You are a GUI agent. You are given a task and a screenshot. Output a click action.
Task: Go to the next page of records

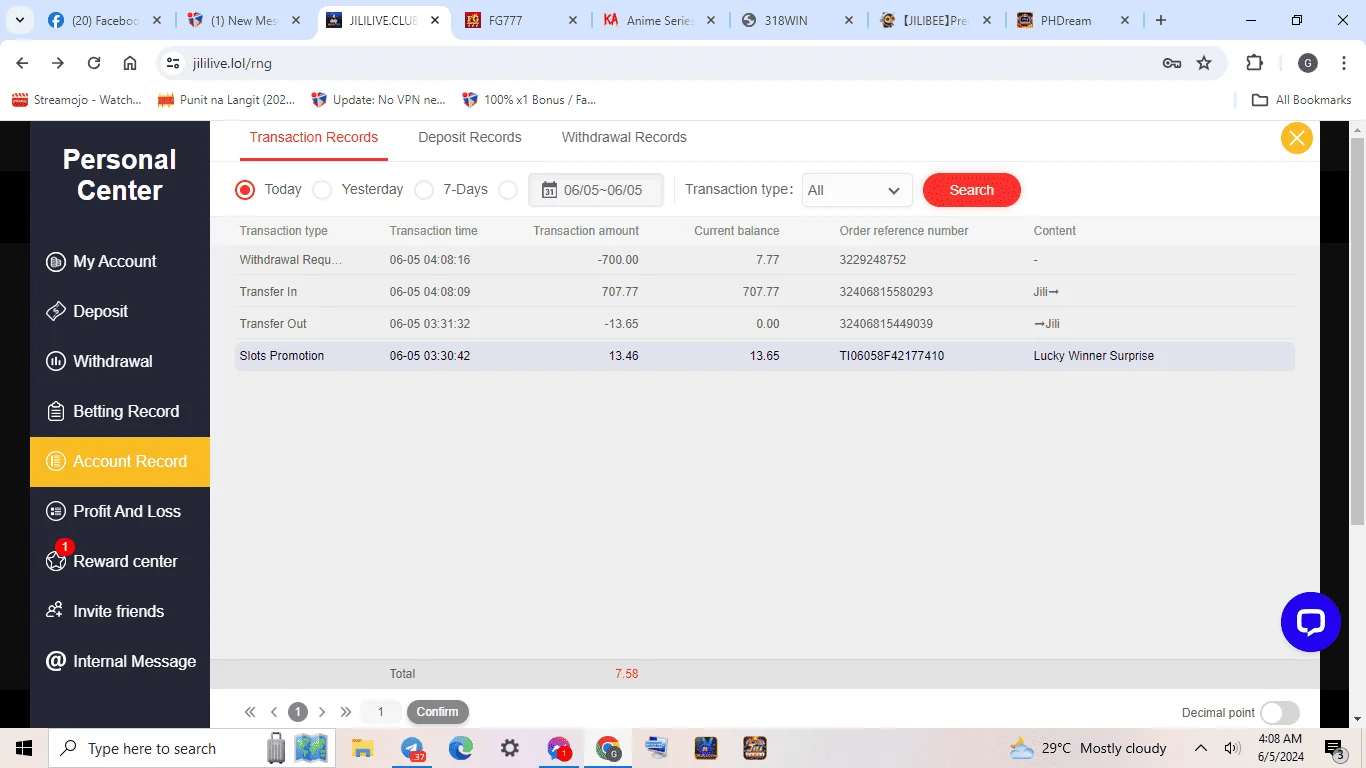coord(322,712)
